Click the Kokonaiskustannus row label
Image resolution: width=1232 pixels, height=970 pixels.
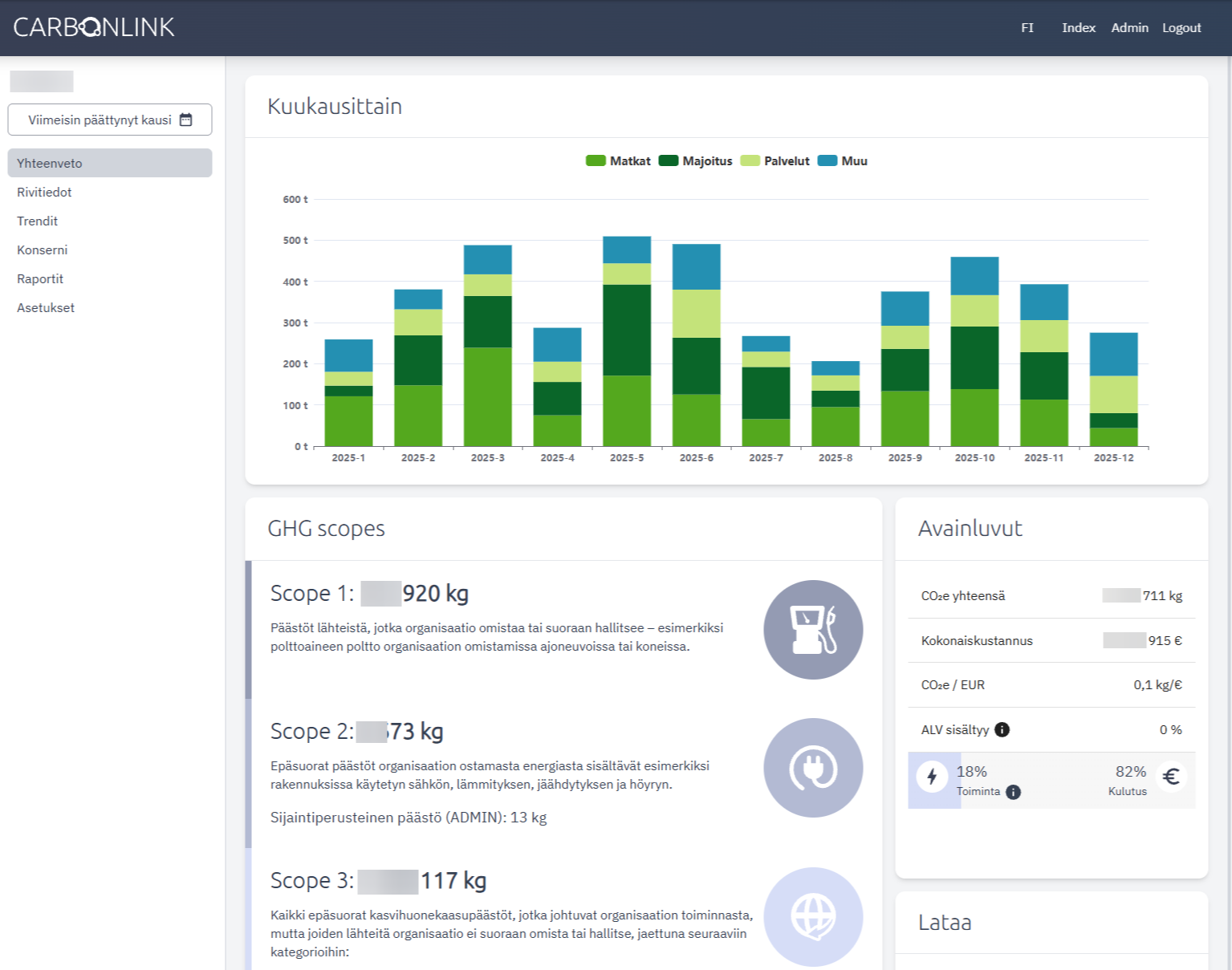coord(977,641)
